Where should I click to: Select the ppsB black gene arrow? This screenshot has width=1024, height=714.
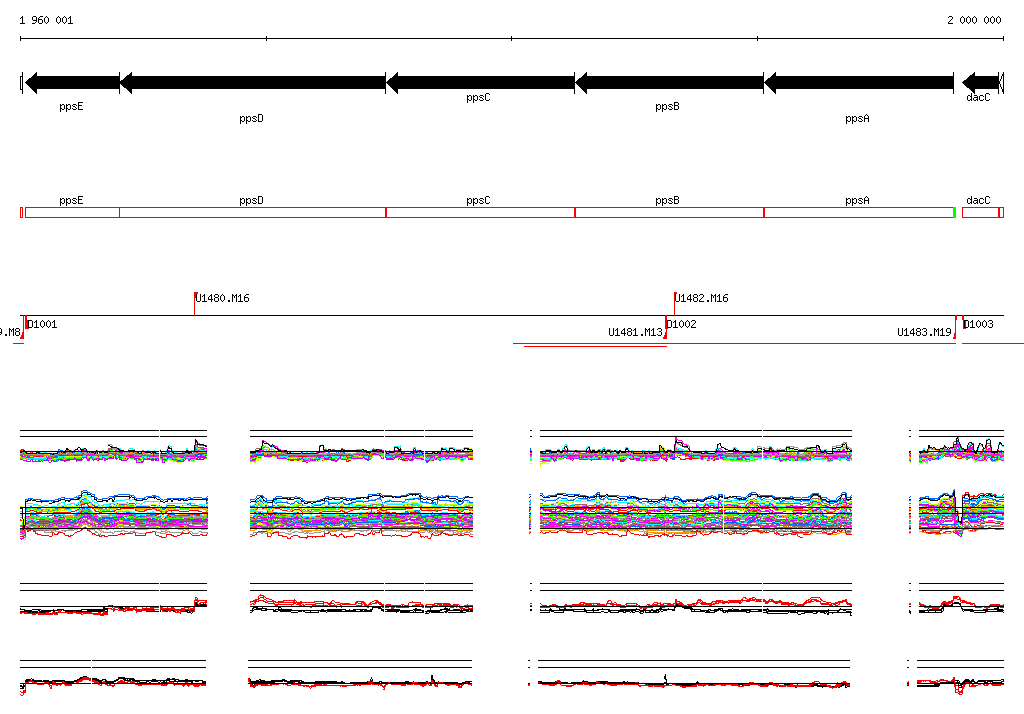[669, 82]
